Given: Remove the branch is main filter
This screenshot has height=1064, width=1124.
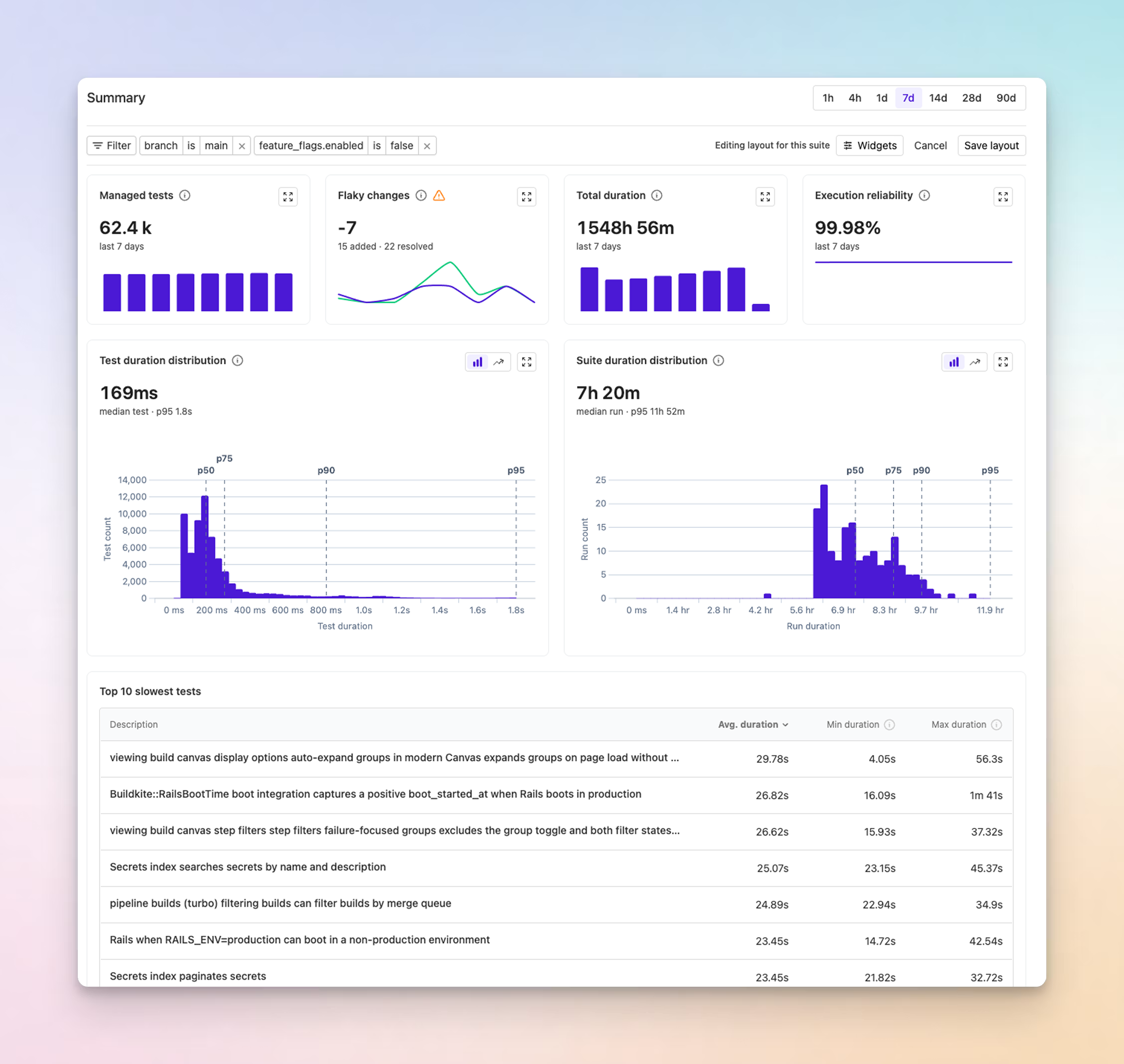Looking at the screenshot, I should point(241,146).
